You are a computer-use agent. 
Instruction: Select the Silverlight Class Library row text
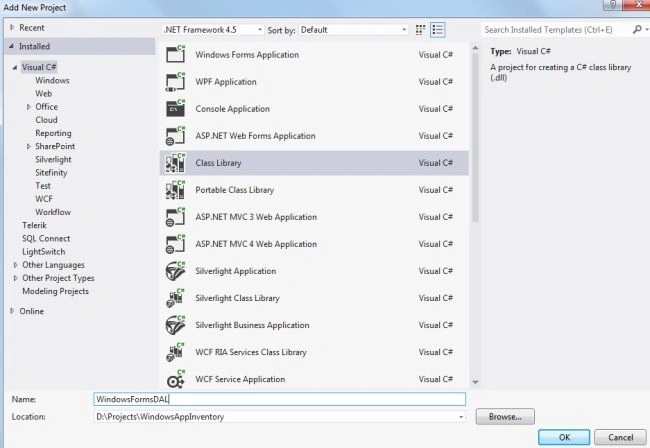[238, 298]
